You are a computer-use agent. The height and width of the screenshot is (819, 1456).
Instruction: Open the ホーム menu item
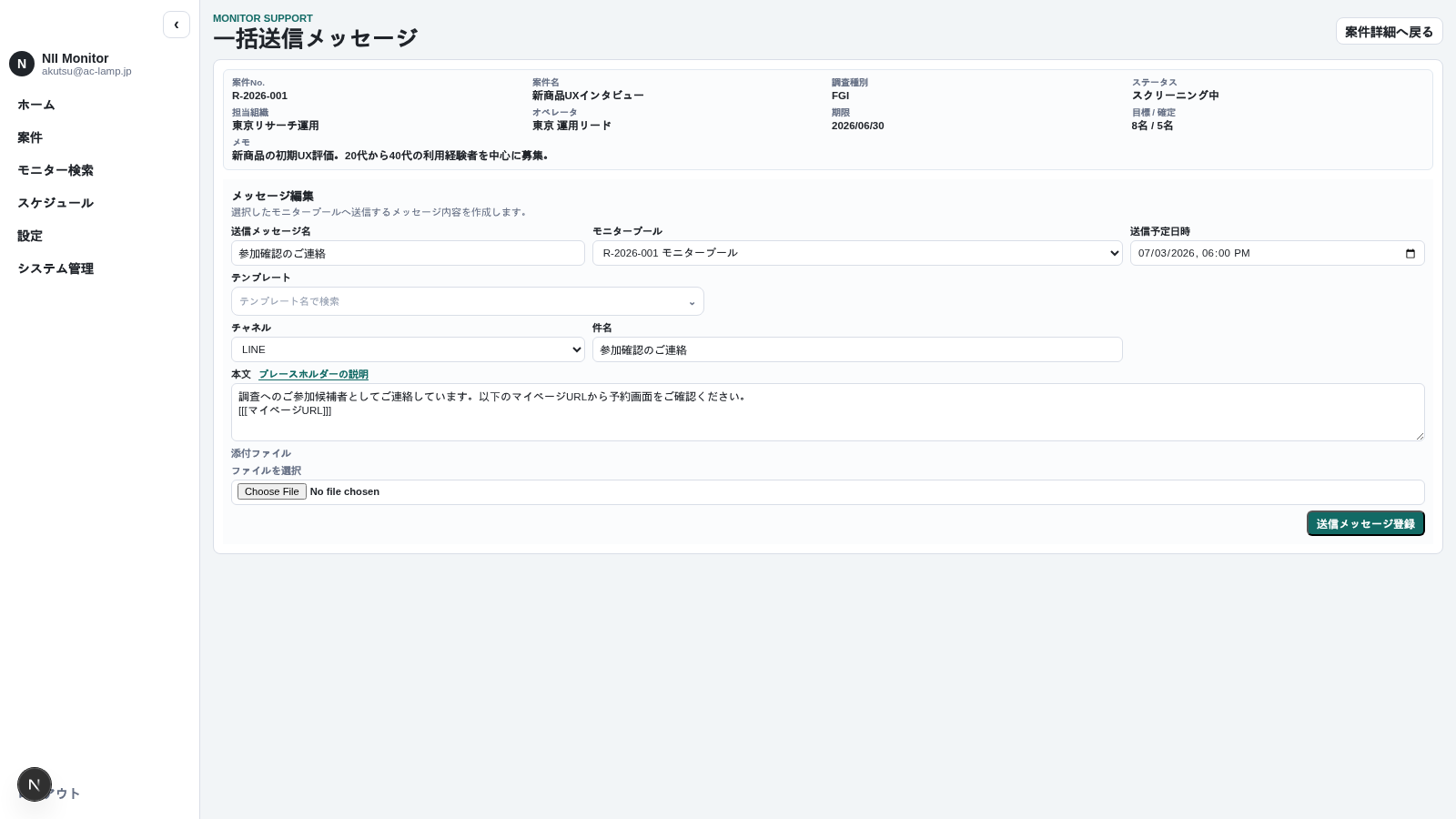36,105
